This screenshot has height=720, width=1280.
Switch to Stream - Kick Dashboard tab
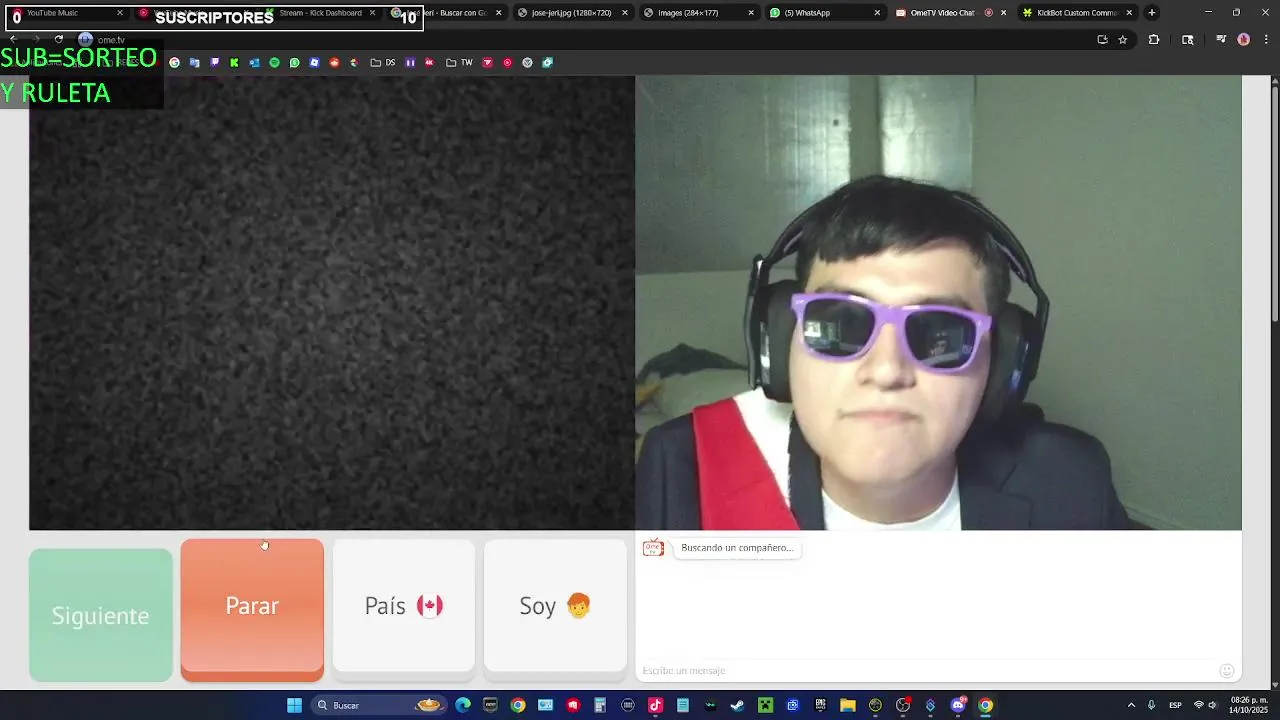320,13
